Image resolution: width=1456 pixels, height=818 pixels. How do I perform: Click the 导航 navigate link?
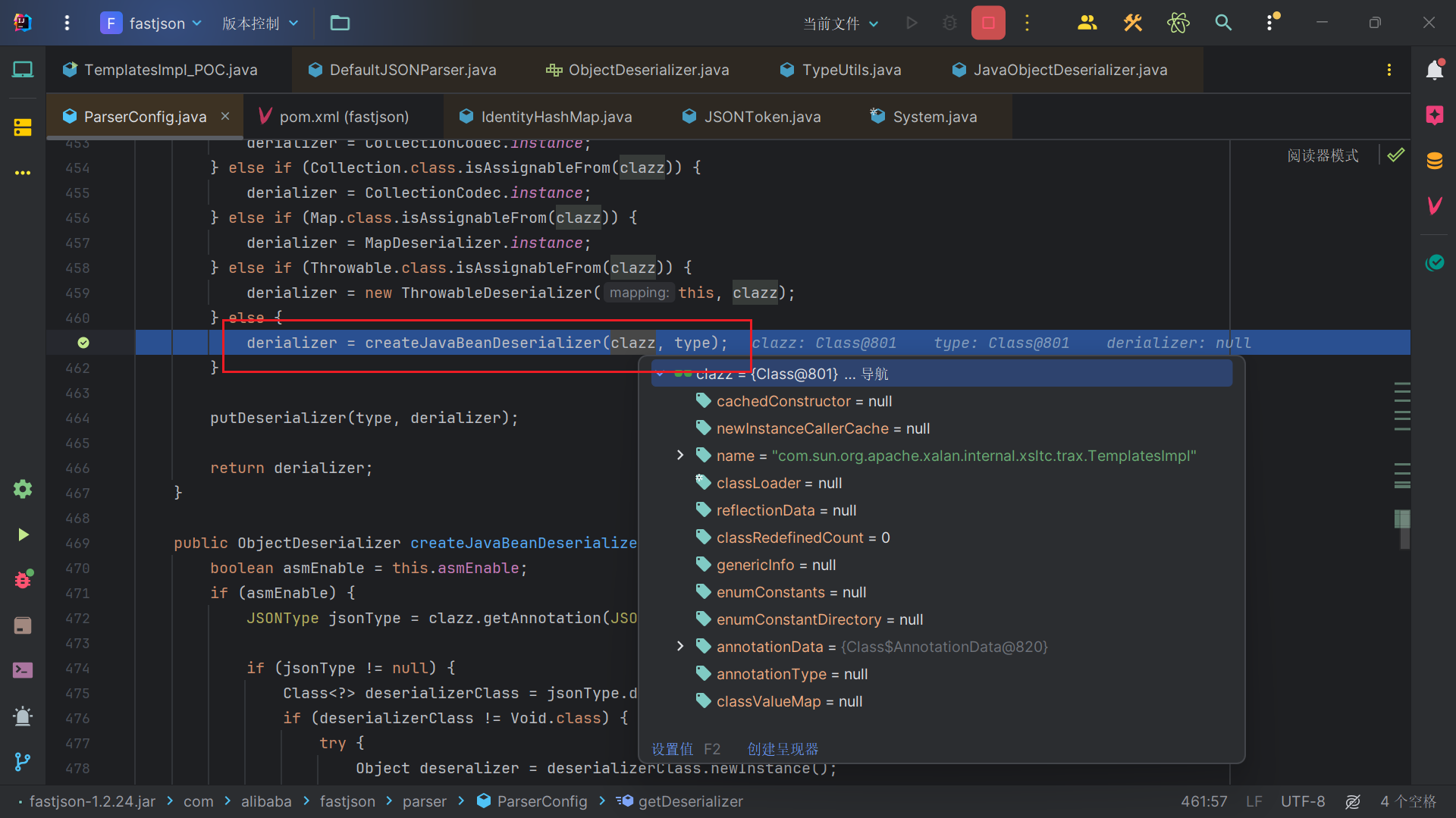(x=874, y=374)
